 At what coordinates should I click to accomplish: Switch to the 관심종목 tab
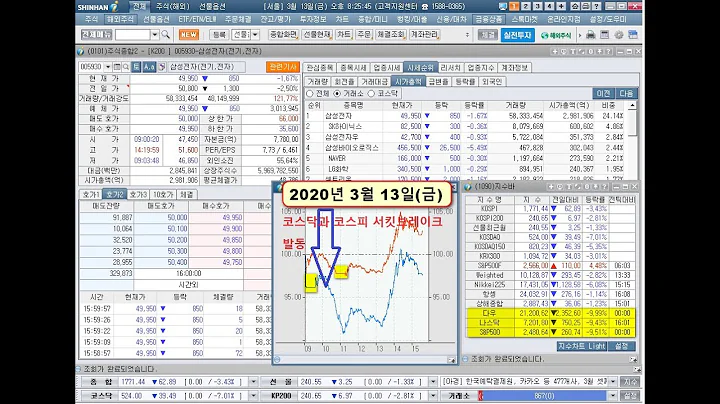(320, 67)
